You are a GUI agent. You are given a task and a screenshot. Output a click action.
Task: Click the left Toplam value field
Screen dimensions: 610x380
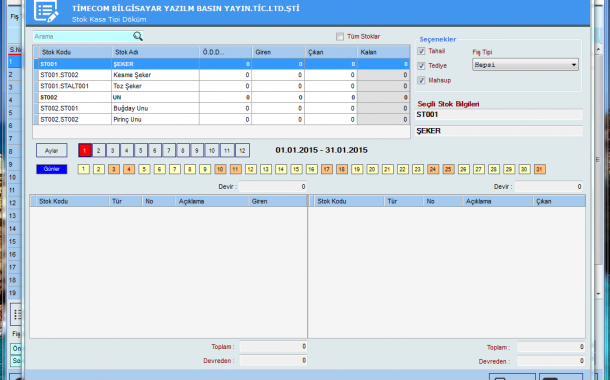[x=273, y=347]
